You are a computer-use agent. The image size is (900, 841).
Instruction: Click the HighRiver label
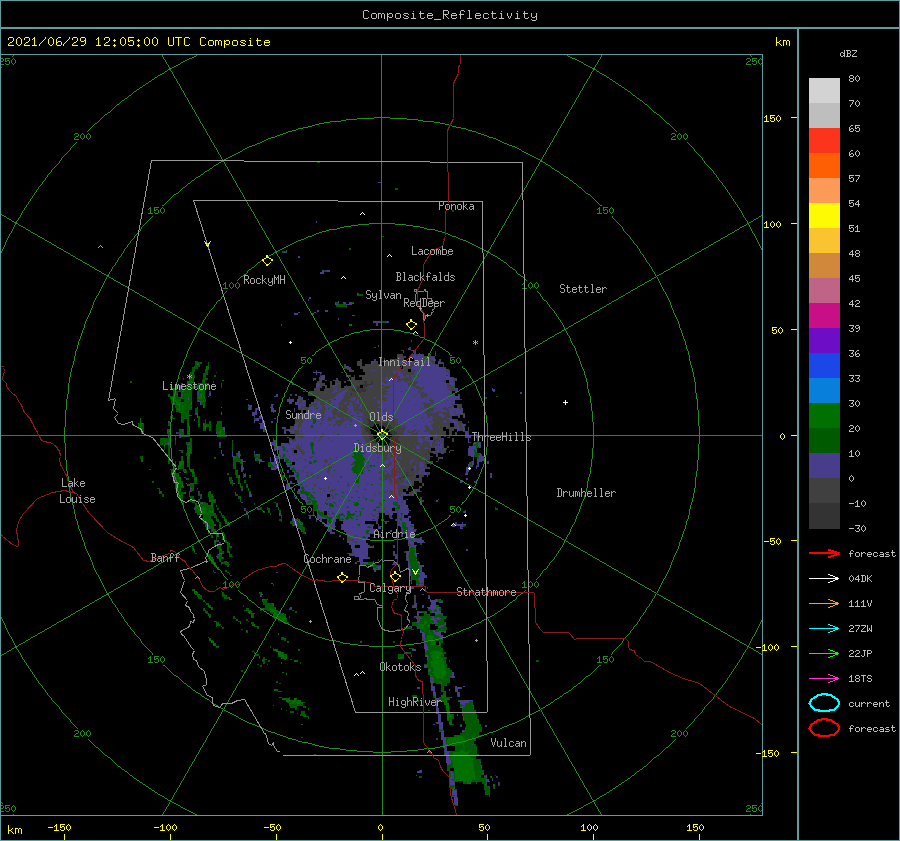tap(414, 702)
